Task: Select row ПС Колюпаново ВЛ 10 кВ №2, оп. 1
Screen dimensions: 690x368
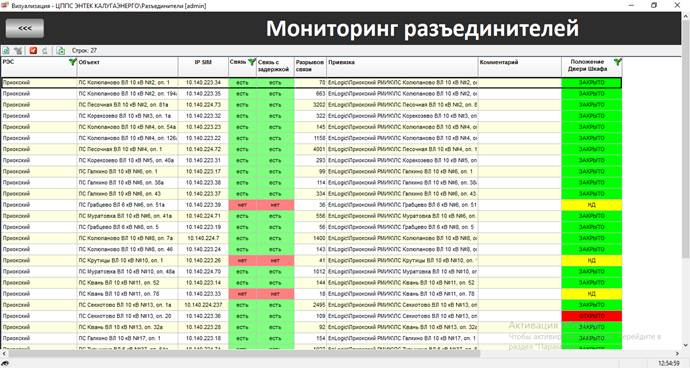Action: tap(311, 83)
